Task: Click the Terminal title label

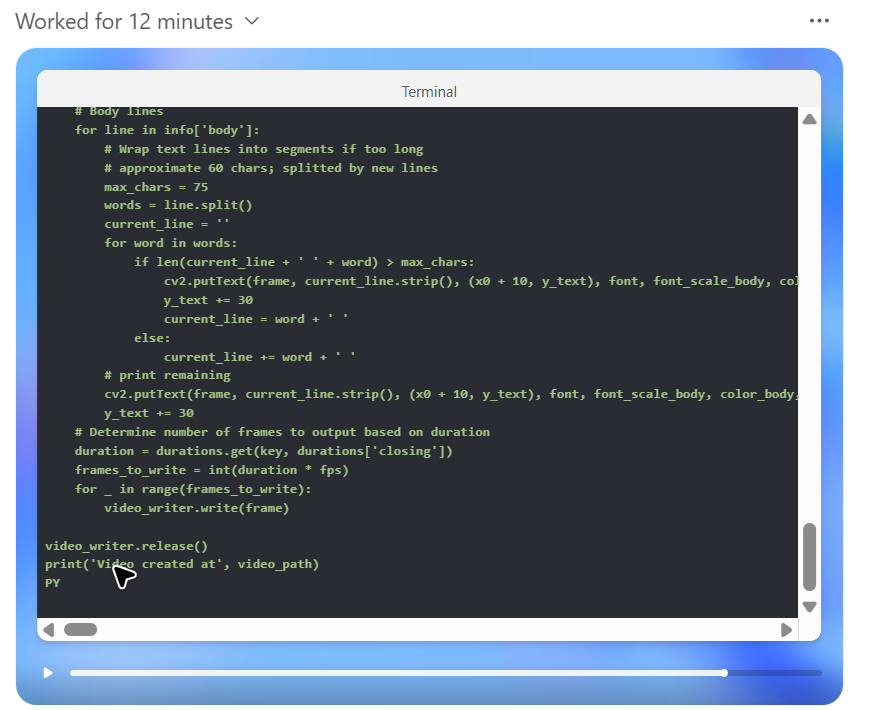Action: point(429,91)
